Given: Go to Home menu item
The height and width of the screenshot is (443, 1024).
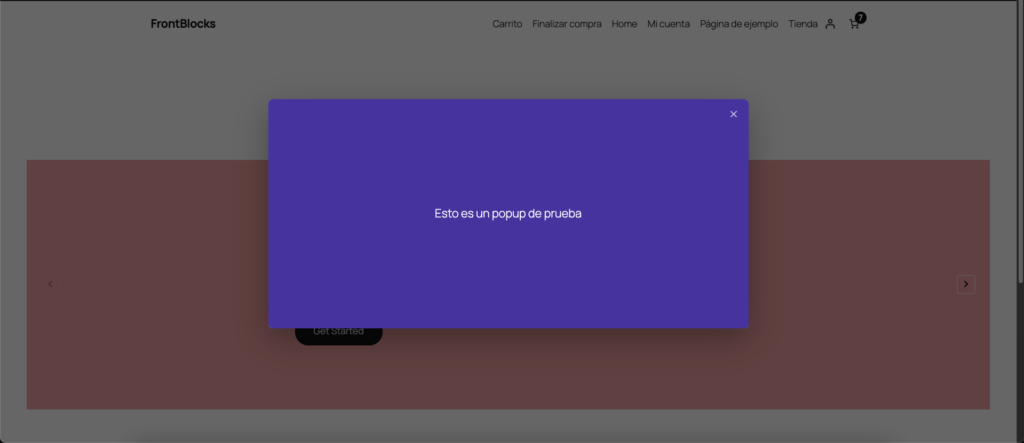Looking at the screenshot, I should pyautogui.click(x=624, y=24).
